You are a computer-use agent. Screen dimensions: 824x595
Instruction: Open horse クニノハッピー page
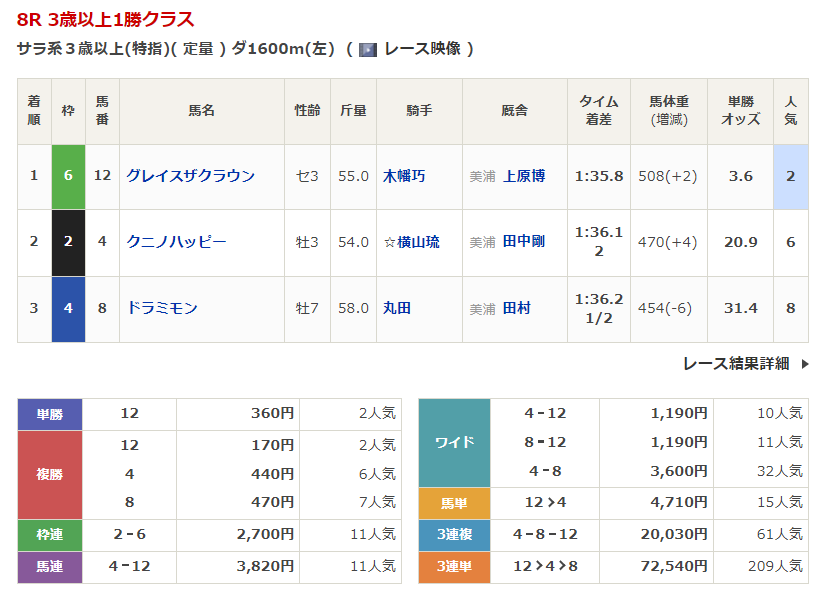176,242
